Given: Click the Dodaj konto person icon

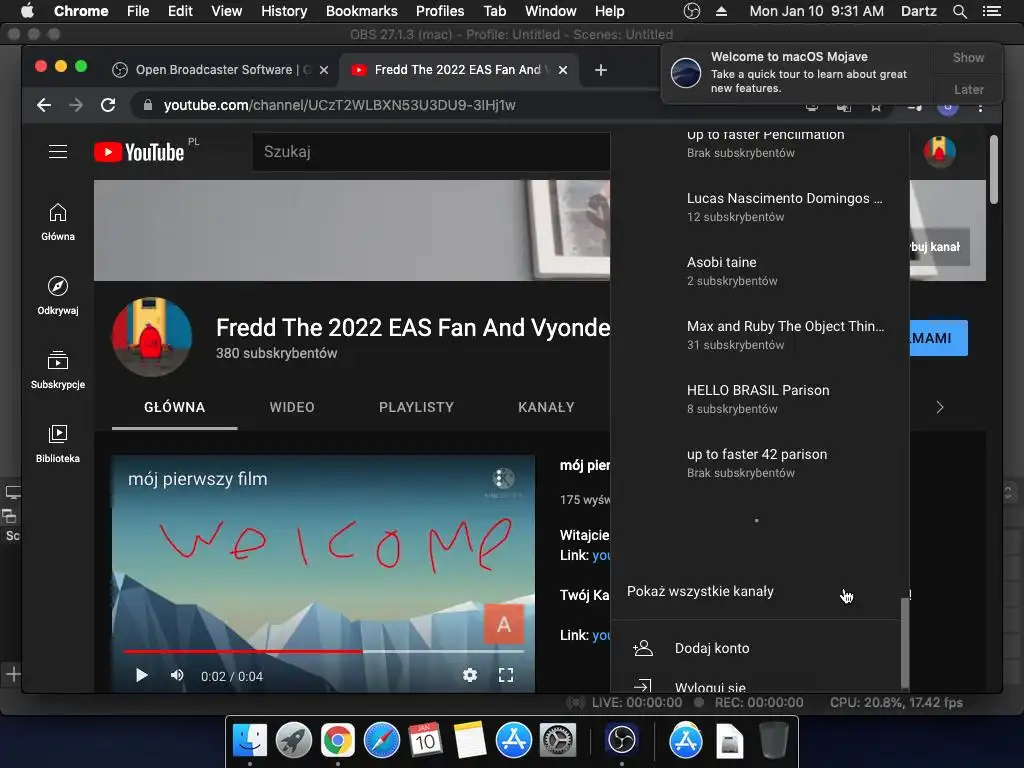Looking at the screenshot, I should (x=643, y=648).
